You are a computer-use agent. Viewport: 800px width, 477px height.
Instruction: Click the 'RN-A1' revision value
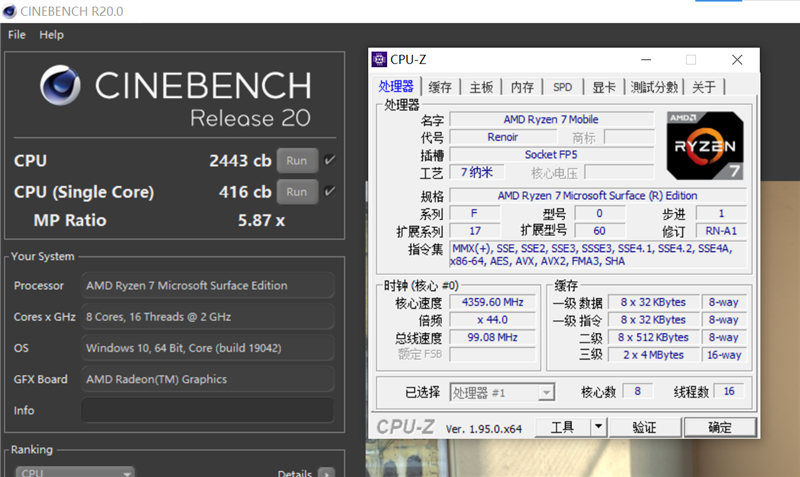721,231
